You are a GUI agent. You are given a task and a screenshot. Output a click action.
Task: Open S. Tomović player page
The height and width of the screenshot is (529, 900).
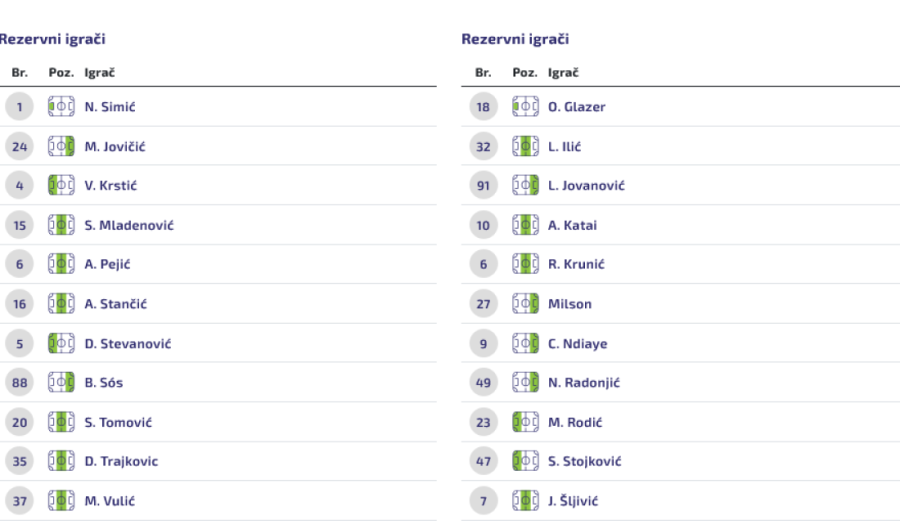119,422
